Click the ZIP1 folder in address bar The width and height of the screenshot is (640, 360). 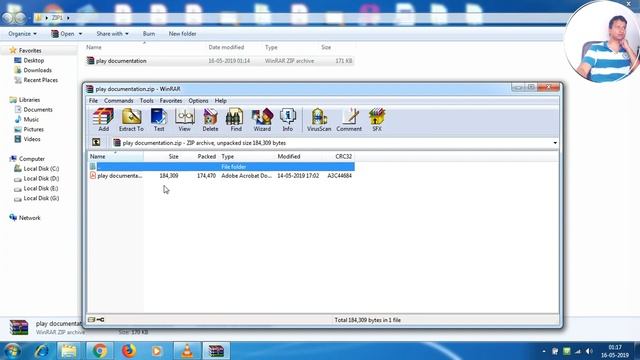point(57,18)
